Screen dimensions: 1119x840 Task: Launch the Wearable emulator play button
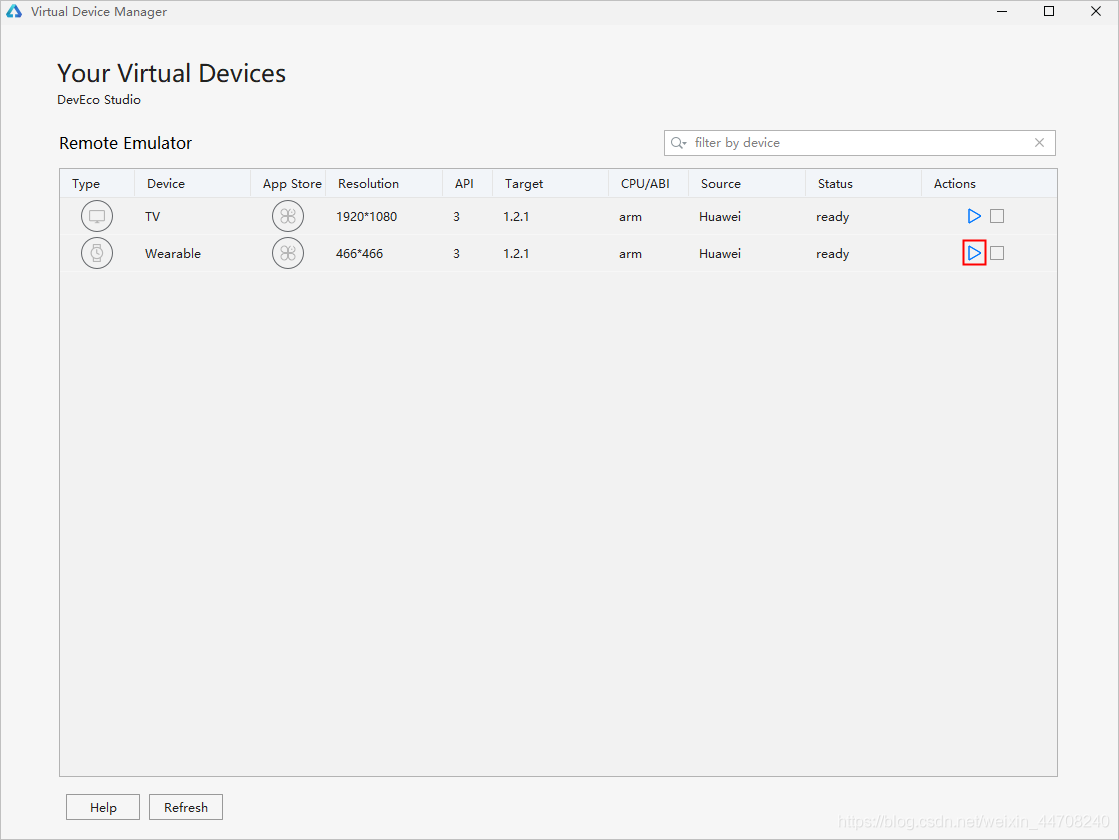click(x=974, y=253)
